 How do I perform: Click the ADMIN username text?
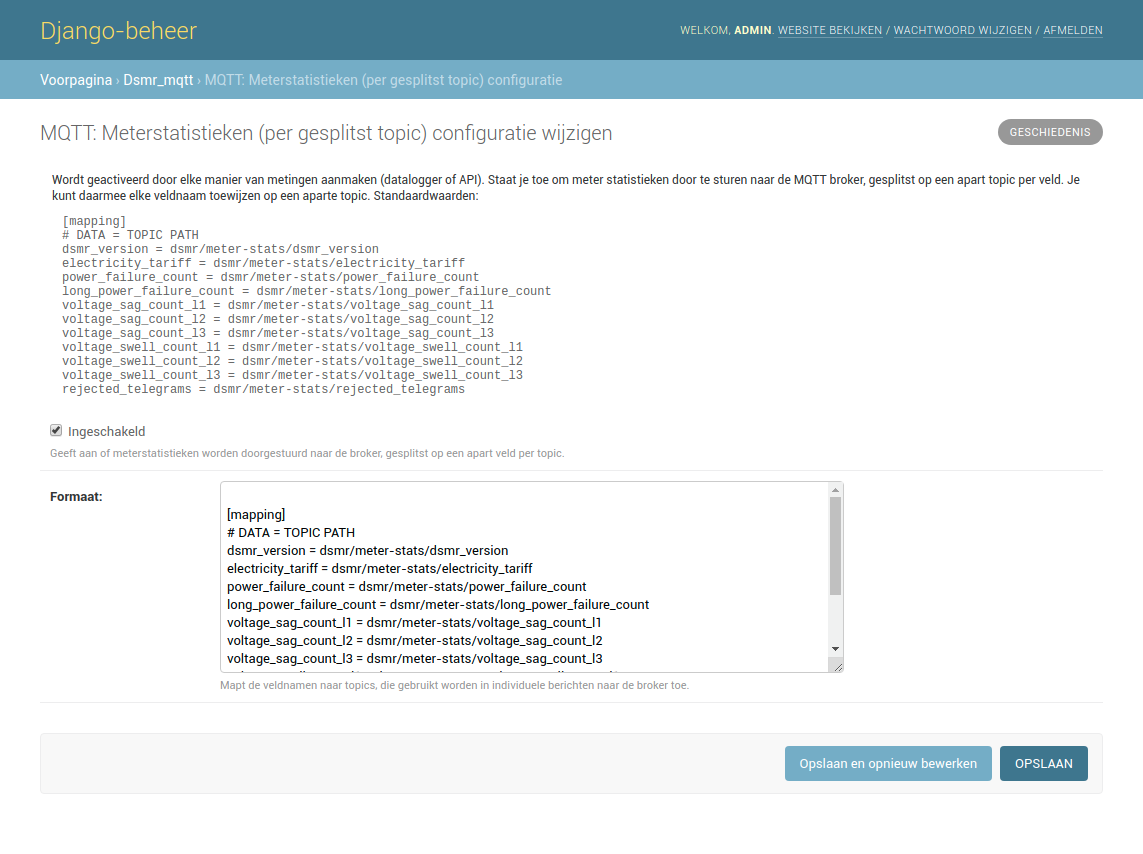[752, 31]
